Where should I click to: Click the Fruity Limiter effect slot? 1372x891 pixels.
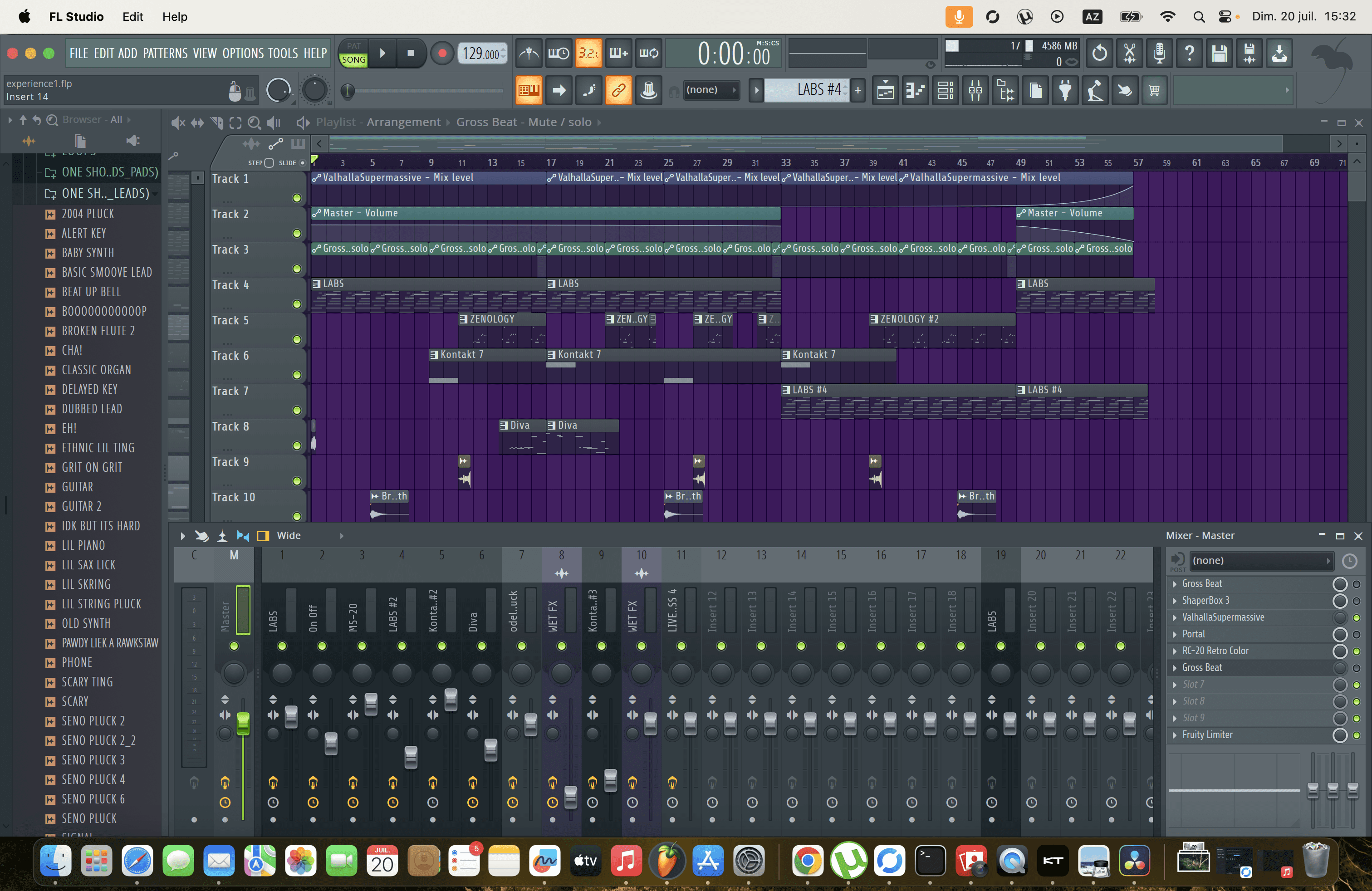coord(1207,735)
